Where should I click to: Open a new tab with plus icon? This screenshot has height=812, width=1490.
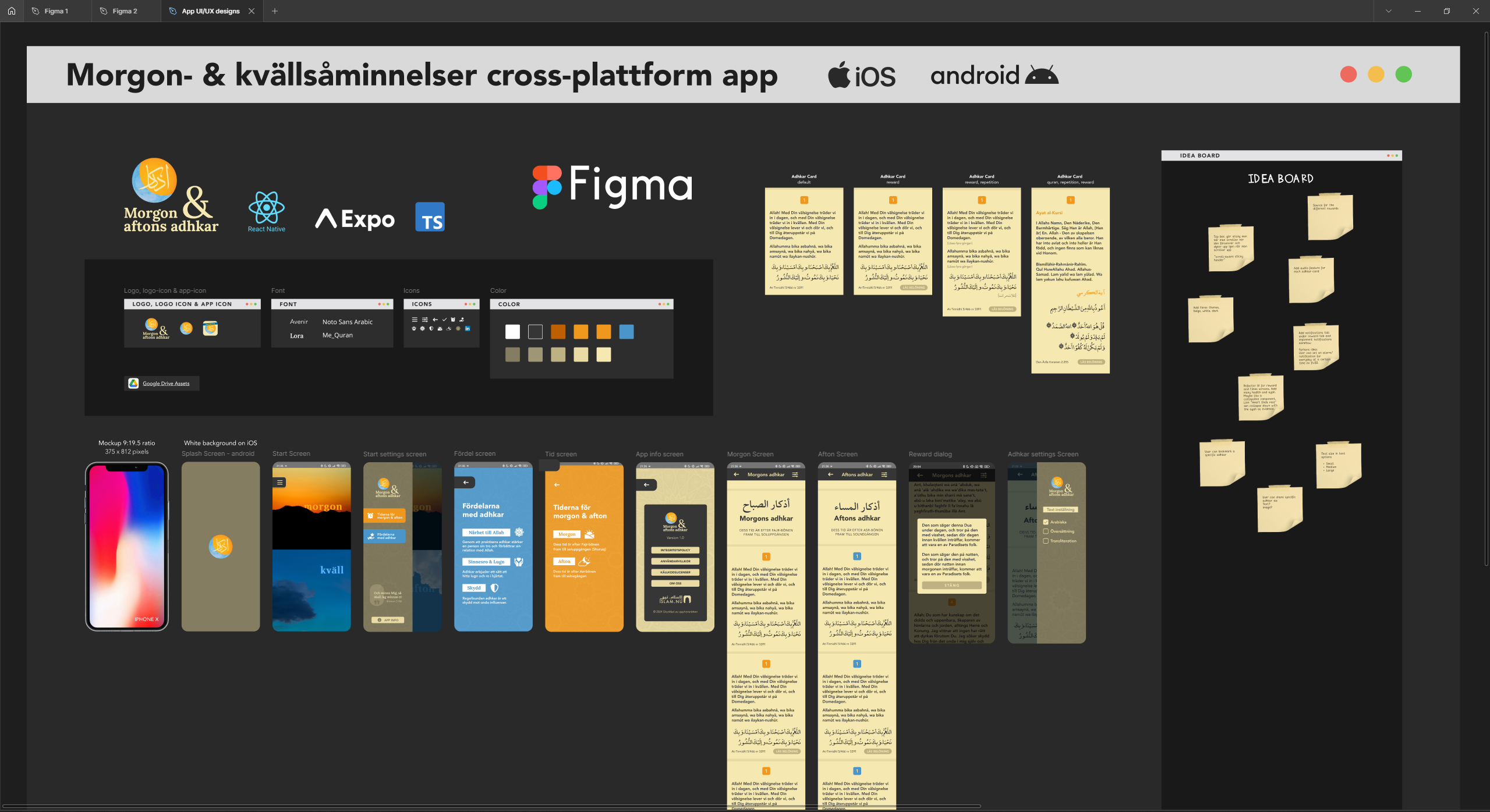click(275, 11)
